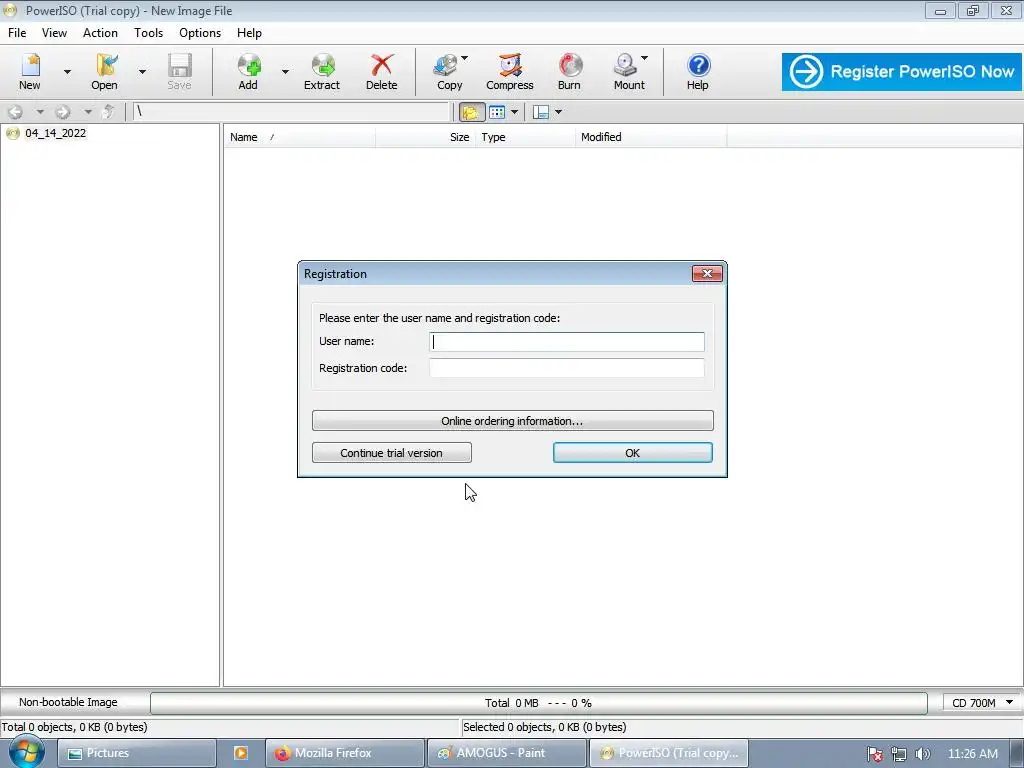This screenshot has height=768, width=1024.
Task: Click the red Delete toolbar icon
Action: coord(381,72)
